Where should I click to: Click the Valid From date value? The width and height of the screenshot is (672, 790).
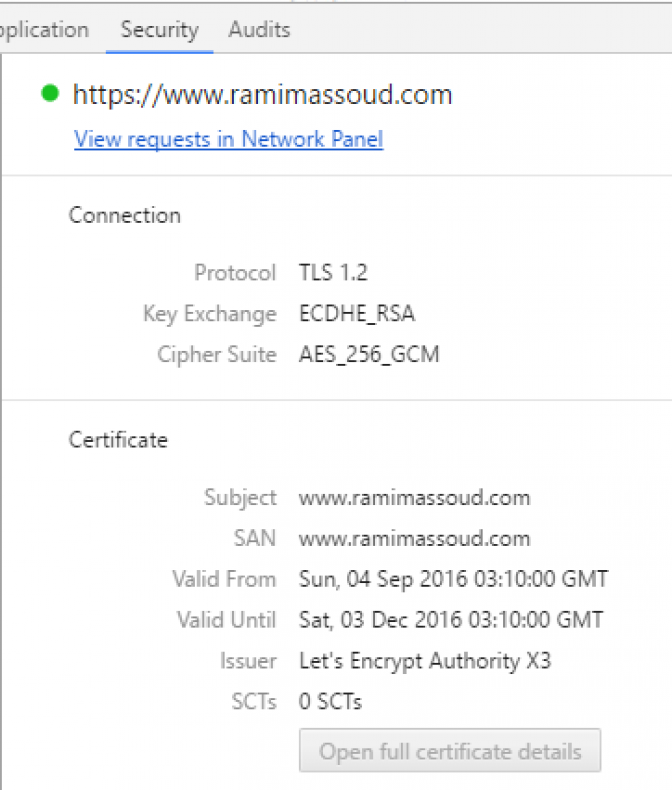453,579
